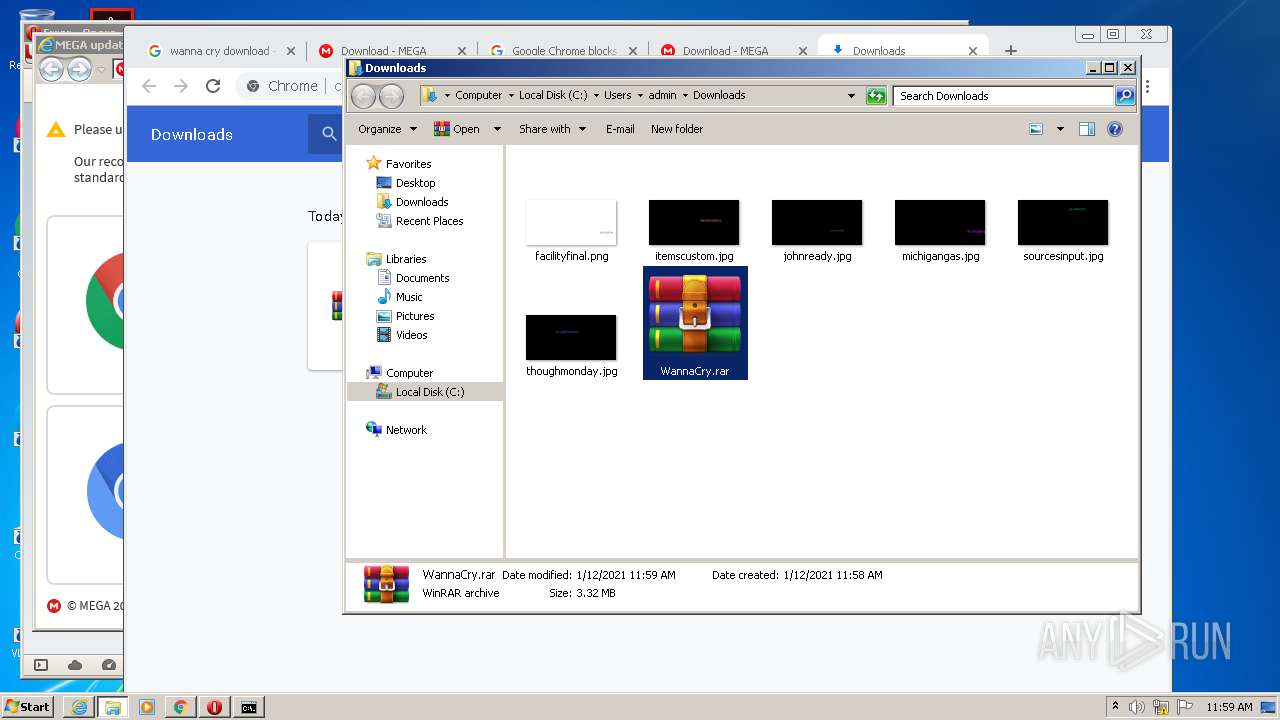The height and width of the screenshot is (720, 1280).
Task: Open the volume control in tray
Action: (x=1137, y=707)
